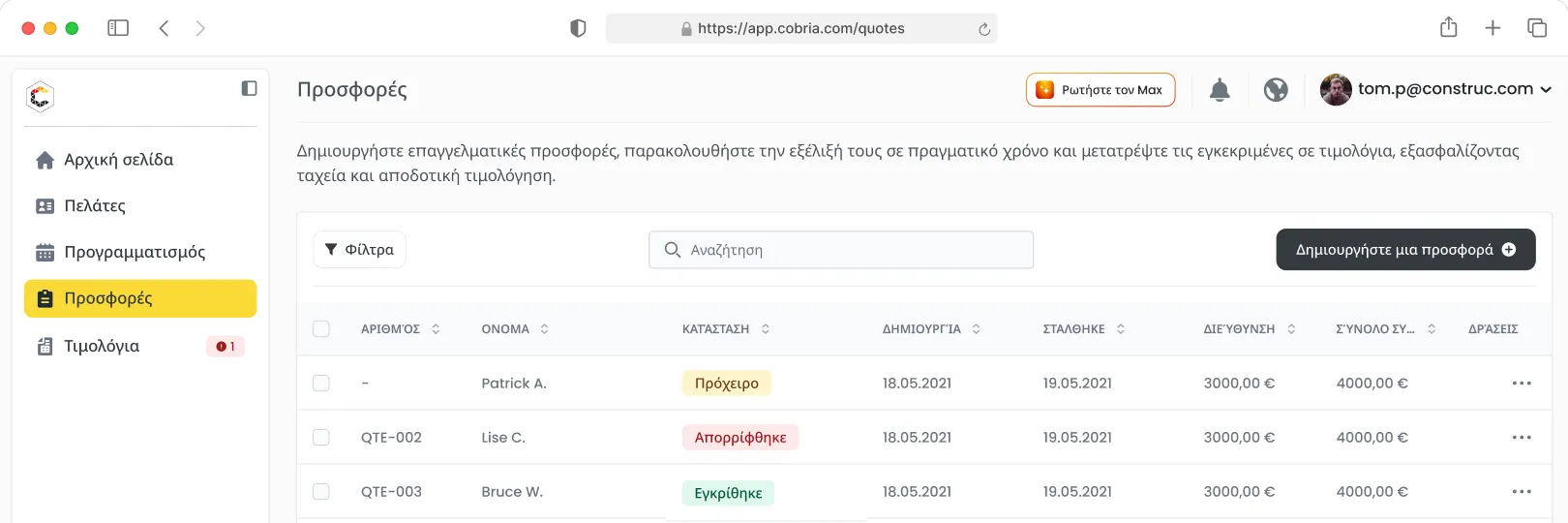Click the Cobria logo in sidebar
1568x523 pixels.
click(x=40, y=97)
